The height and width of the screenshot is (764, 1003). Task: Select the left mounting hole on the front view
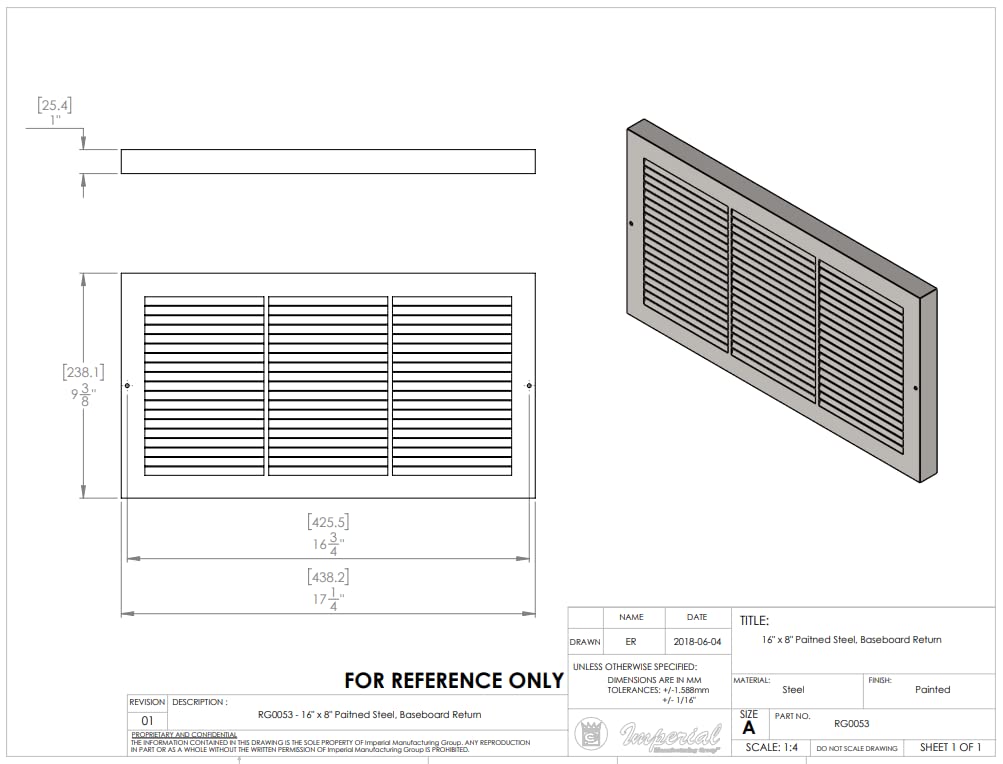pyautogui.click(x=129, y=385)
